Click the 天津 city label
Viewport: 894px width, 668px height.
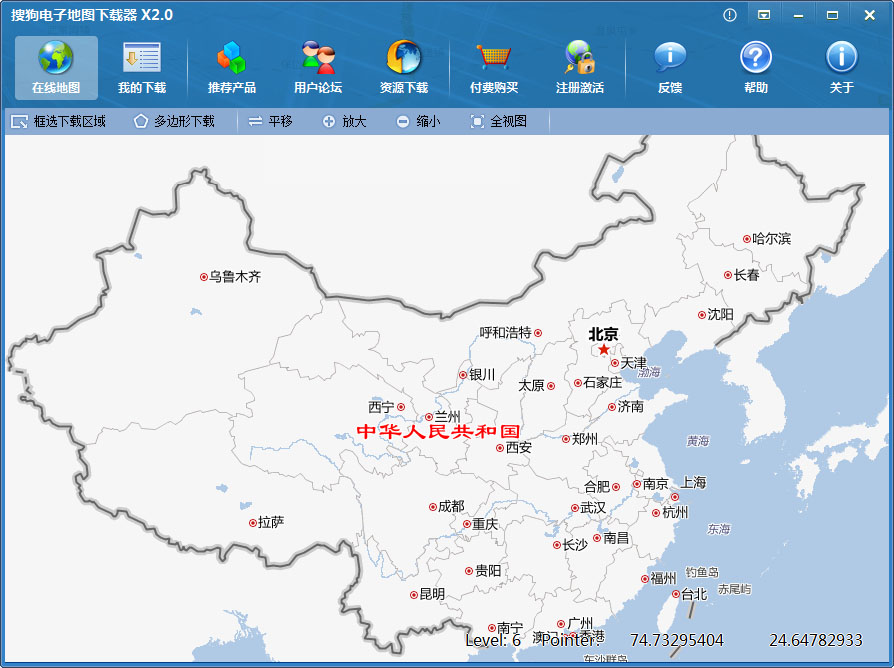pos(633,363)
